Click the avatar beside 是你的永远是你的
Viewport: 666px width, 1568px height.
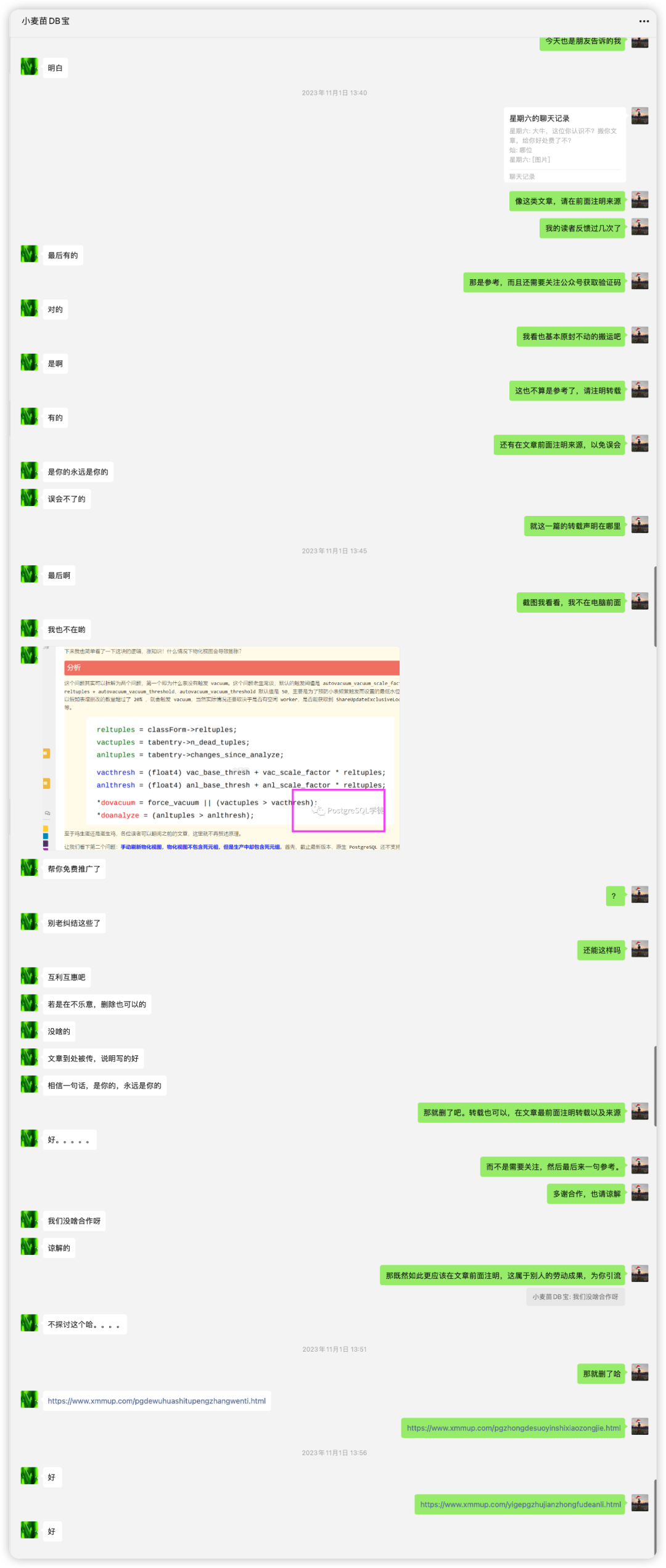tap(29, 471)
